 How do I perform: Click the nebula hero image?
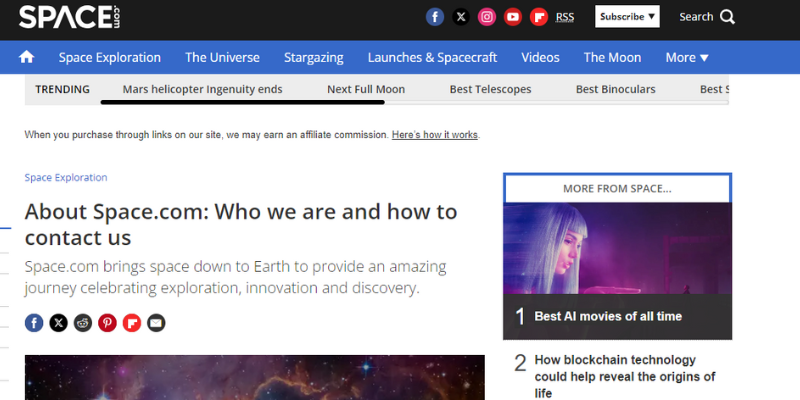255,378
